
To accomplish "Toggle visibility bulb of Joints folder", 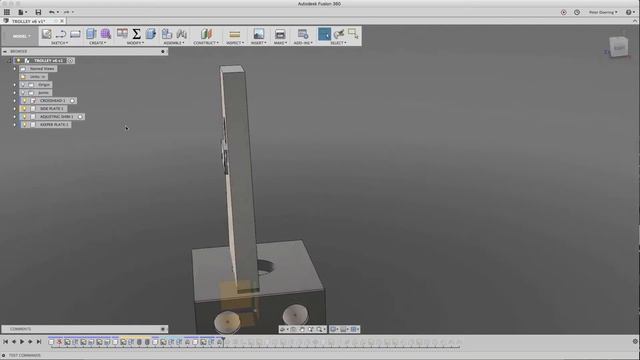I will coord(23,93).
